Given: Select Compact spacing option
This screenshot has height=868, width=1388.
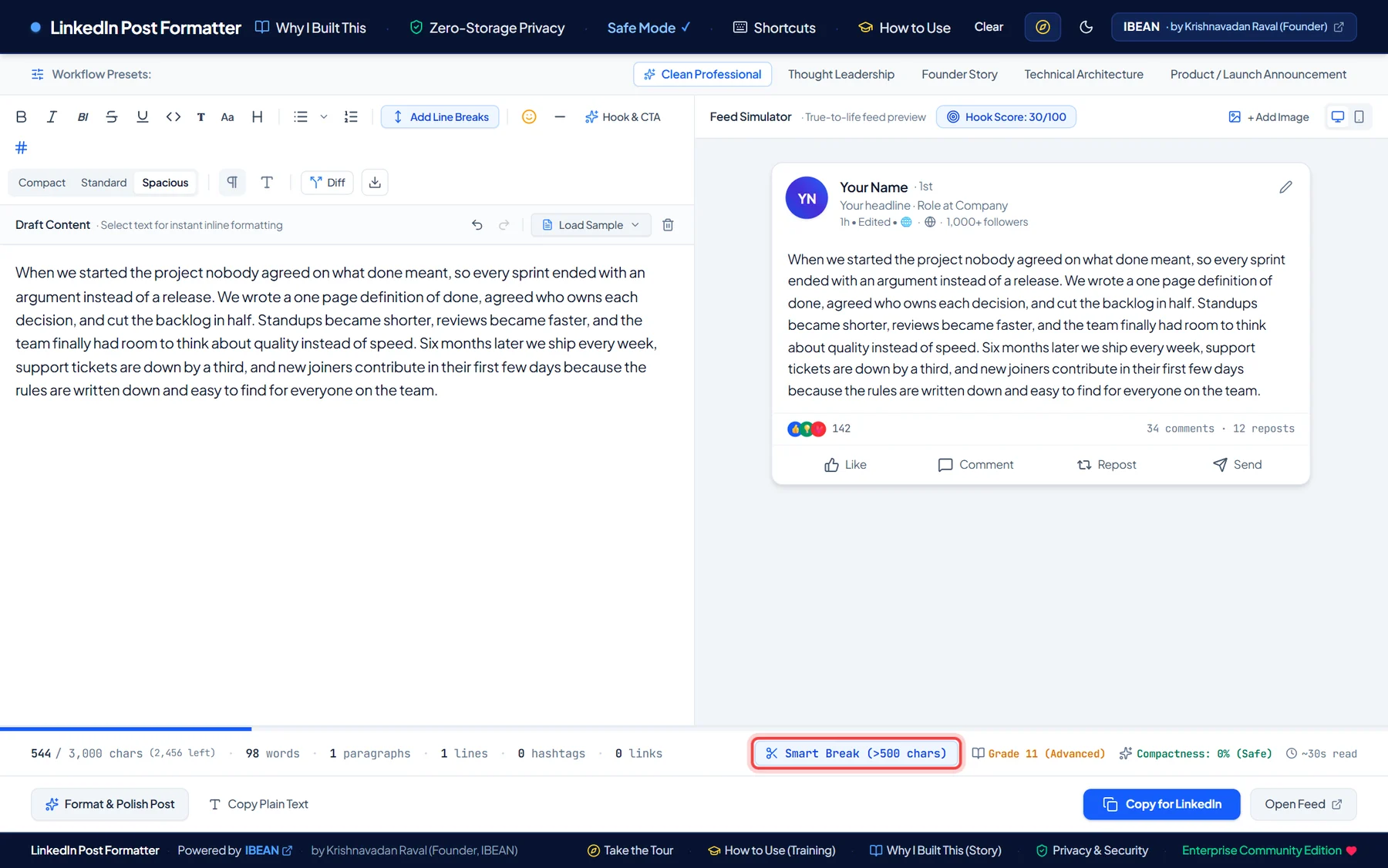Looking at the screenshot, I should click(x=42, y=183).
